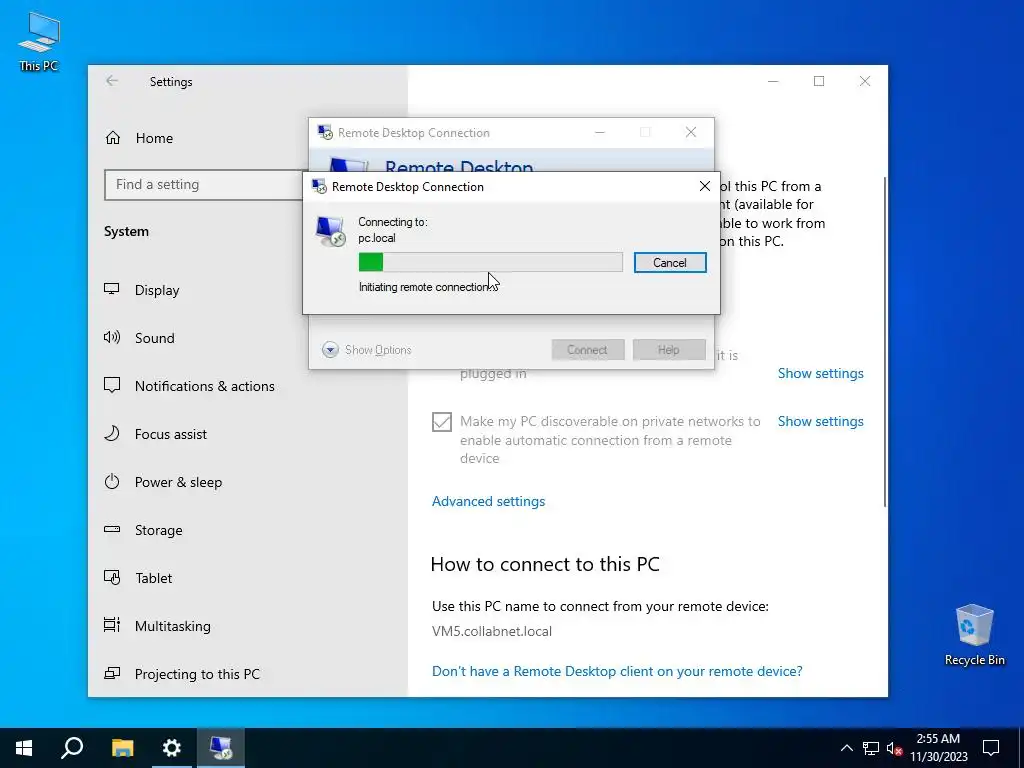
Task: Open the notification center icon
Action: click(x=991, y=748)
